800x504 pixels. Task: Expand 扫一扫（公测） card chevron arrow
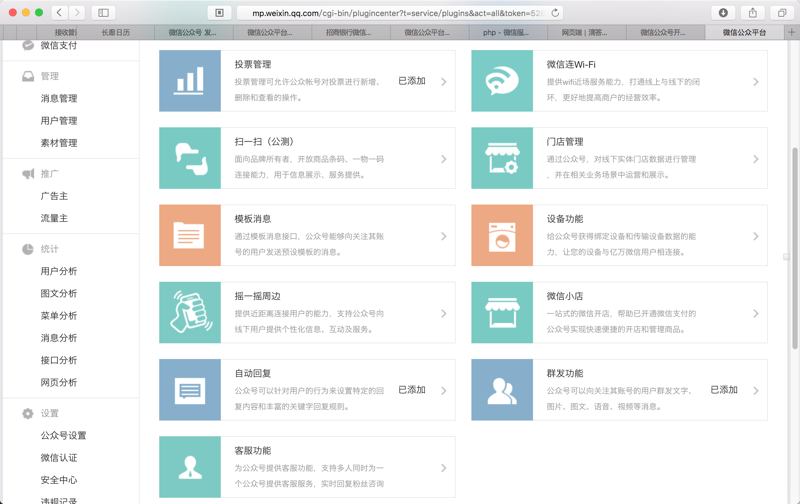444,159
